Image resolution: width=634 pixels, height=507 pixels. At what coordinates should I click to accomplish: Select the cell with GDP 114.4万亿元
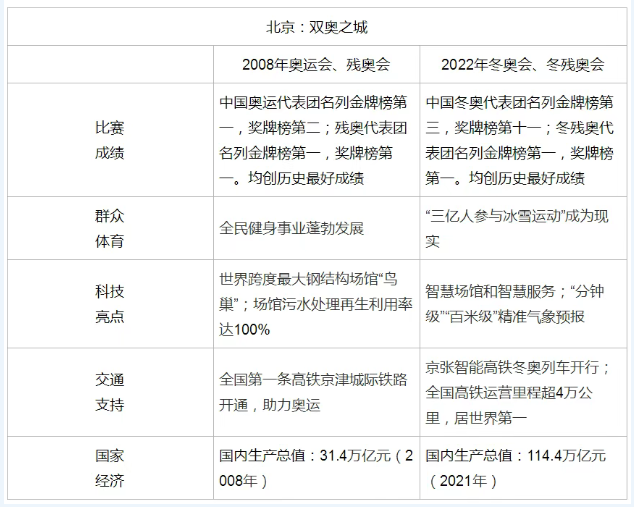click(x=523, y=468)
